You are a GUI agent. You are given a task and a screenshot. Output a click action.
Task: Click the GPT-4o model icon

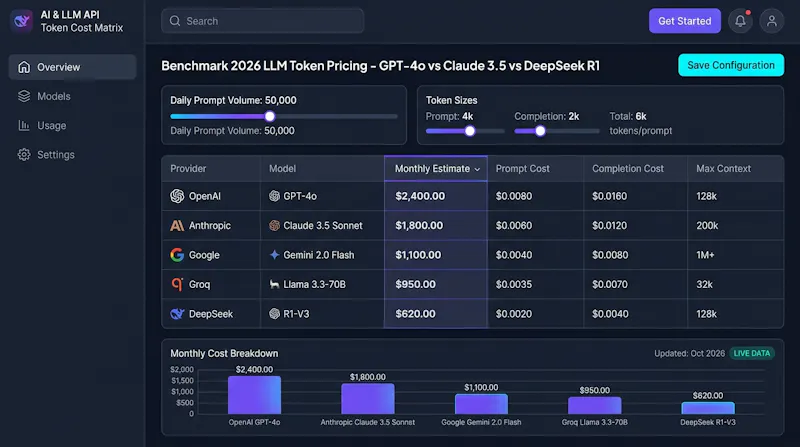[274, 196]
